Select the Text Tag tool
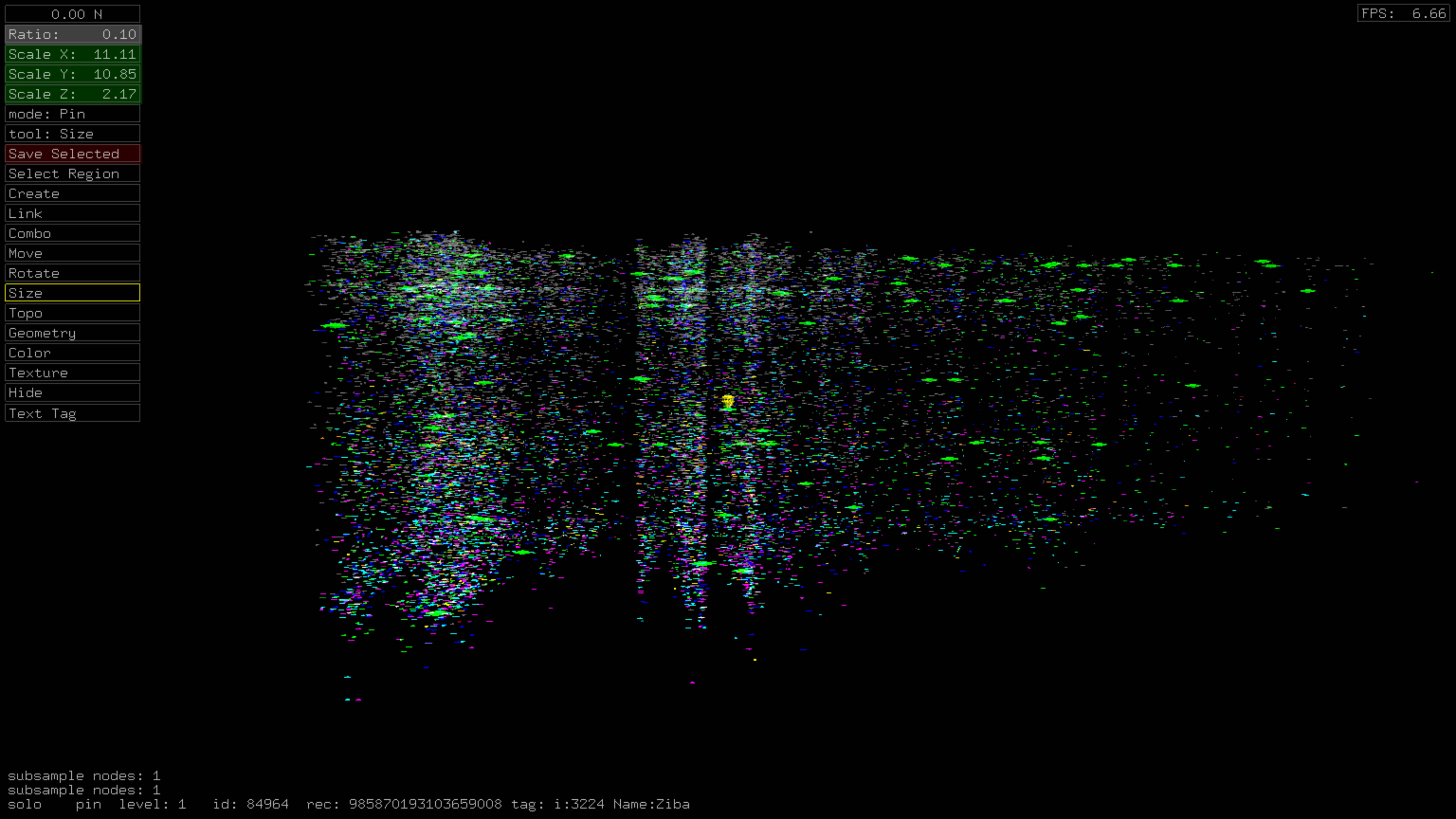This screenshot has width=1456, height=819. [72, 413]
